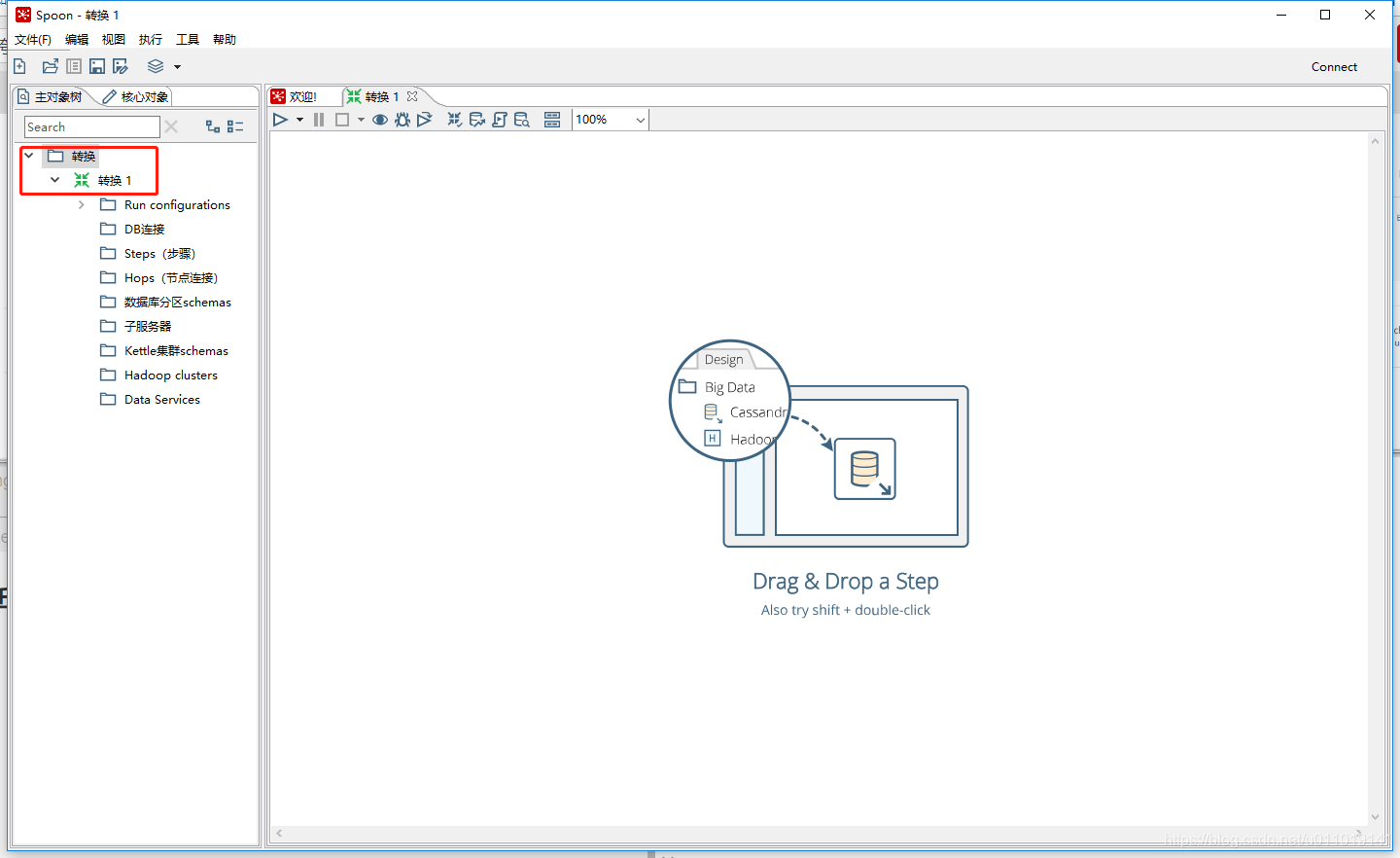Stop the transformation with square icon
Screen dimensions: 1400x858
342,120
